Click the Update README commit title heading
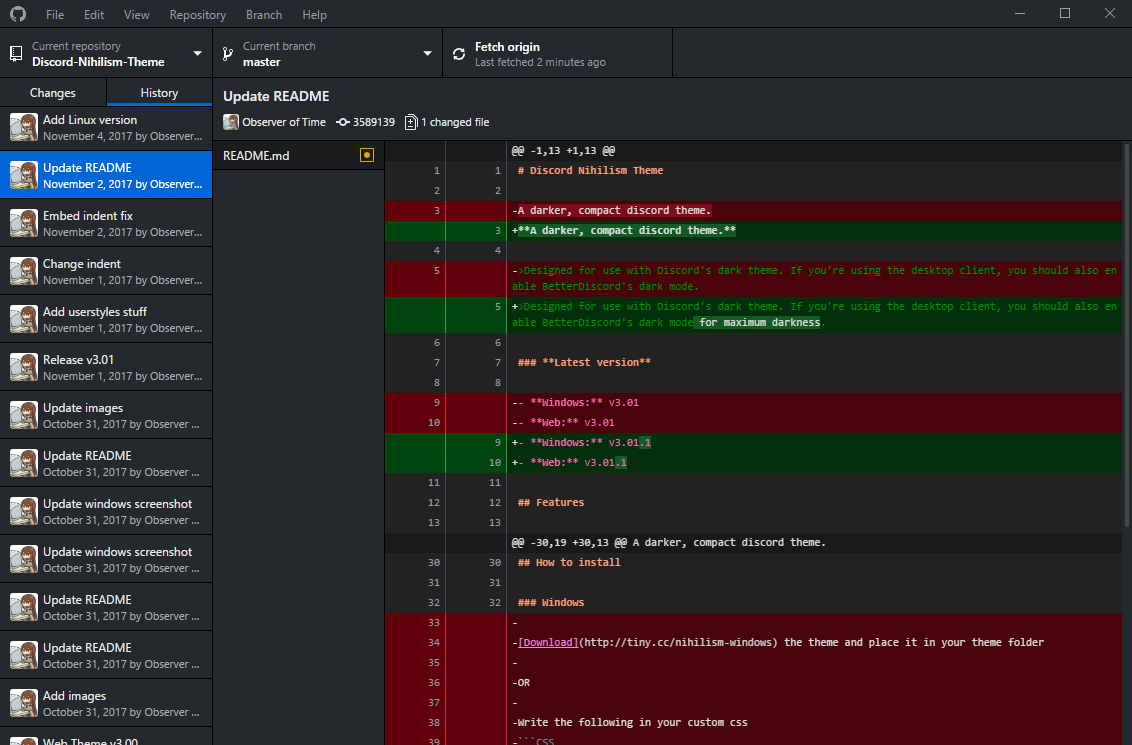The height and width of the screenshot is (745, 1132). click(277, 96)
